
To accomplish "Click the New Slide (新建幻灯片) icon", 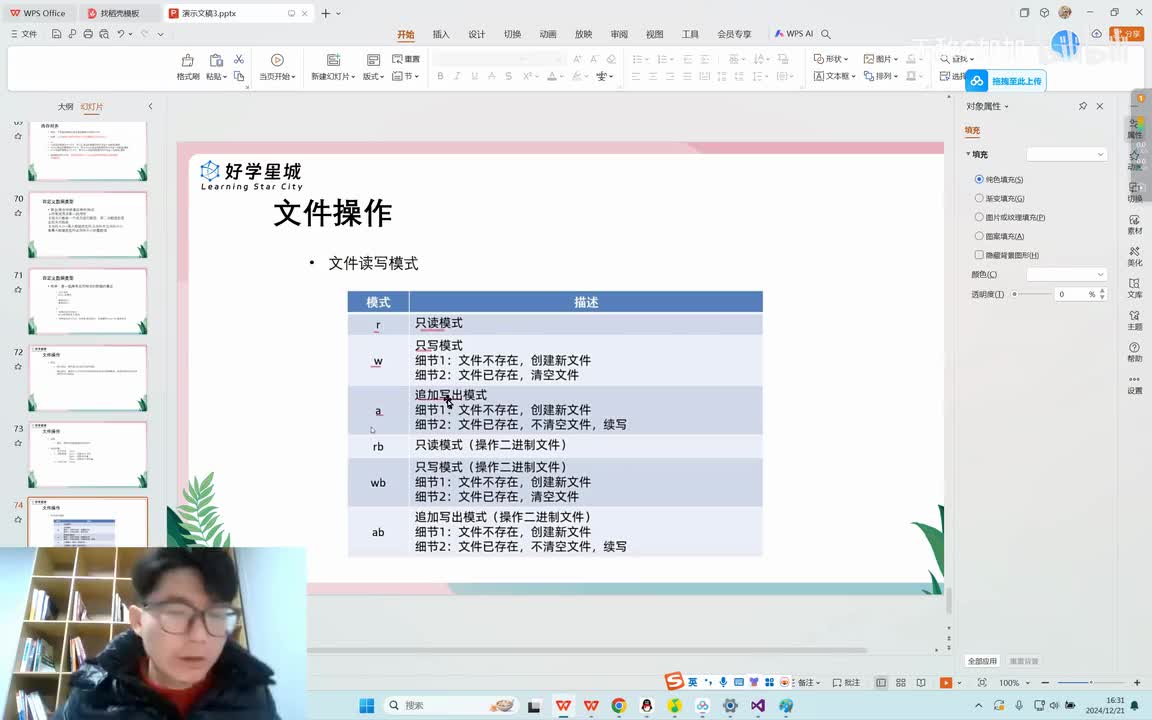I will coord(333,60).
